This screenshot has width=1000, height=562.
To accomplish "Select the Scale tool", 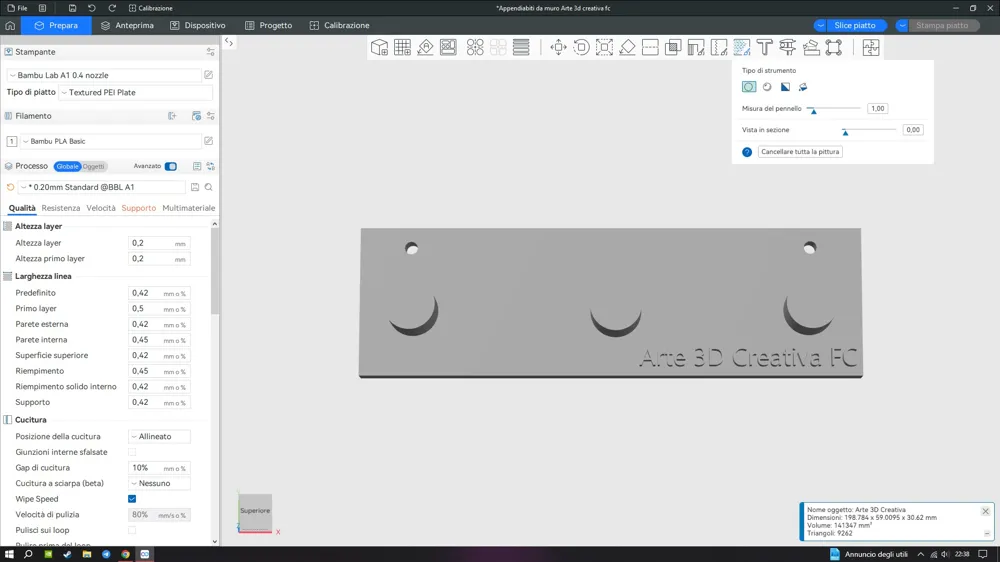I will tap(604, 47).
